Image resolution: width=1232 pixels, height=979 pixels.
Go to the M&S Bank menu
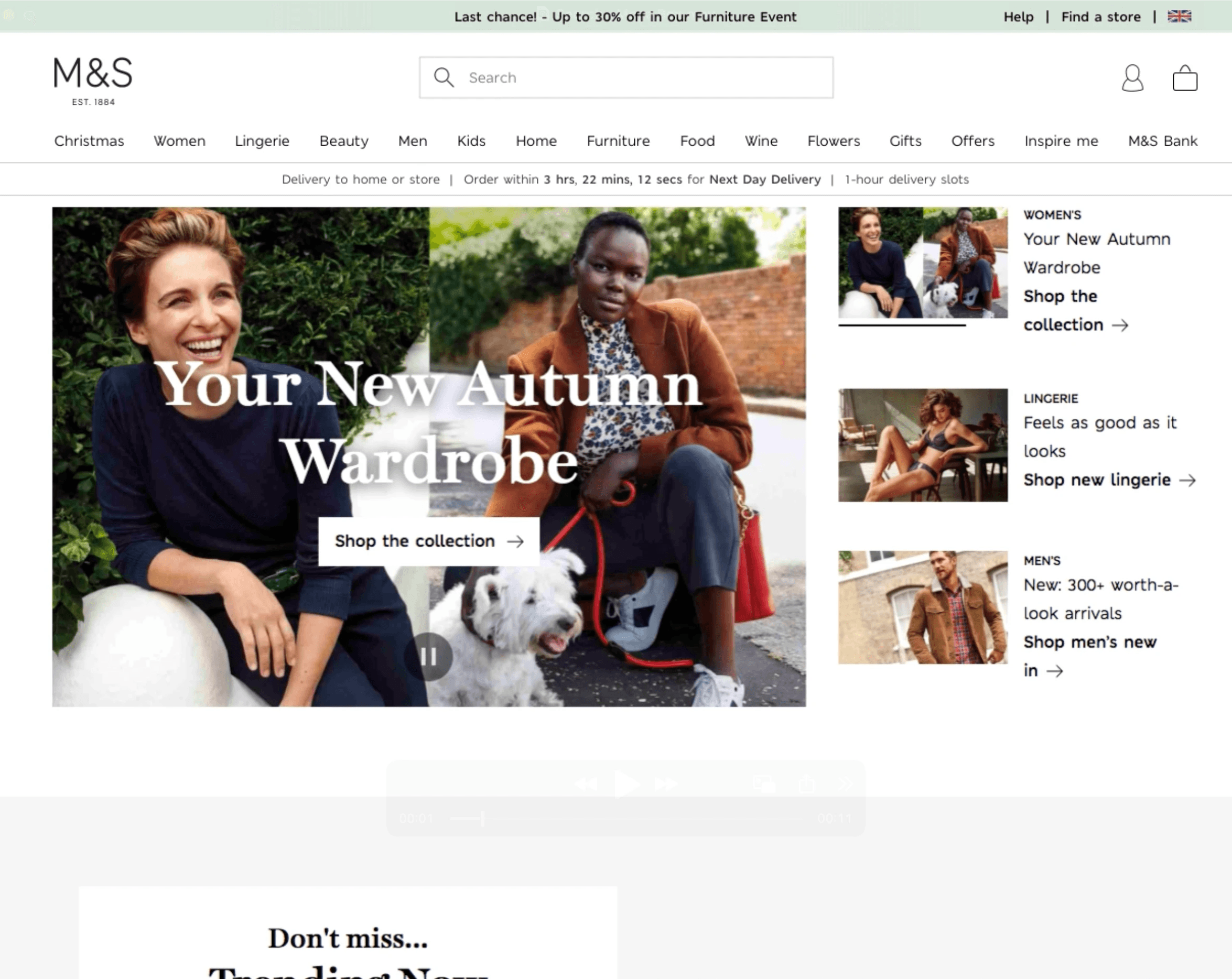(1162, 141)
